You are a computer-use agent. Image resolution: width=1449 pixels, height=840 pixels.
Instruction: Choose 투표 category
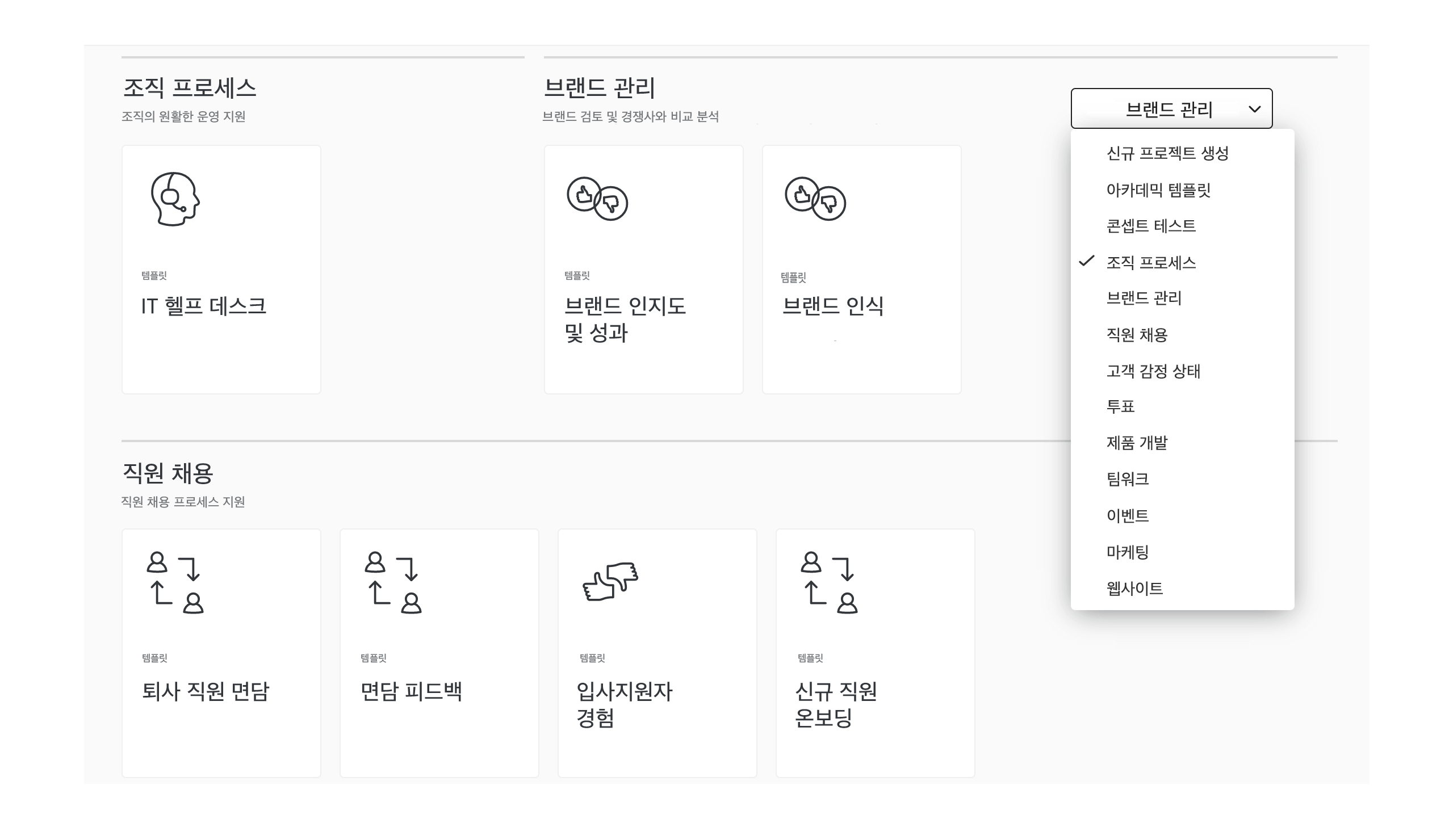click(x=1182, y=406)
